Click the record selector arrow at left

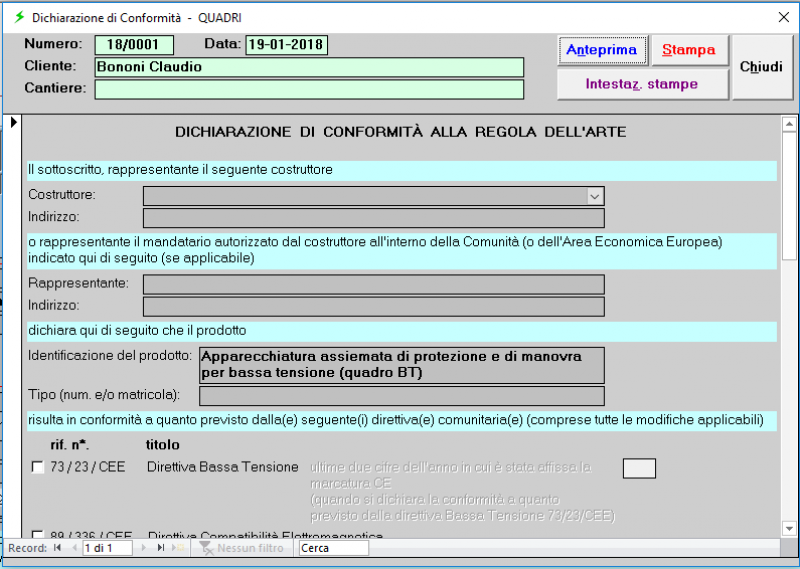click(x=13, y=122)
